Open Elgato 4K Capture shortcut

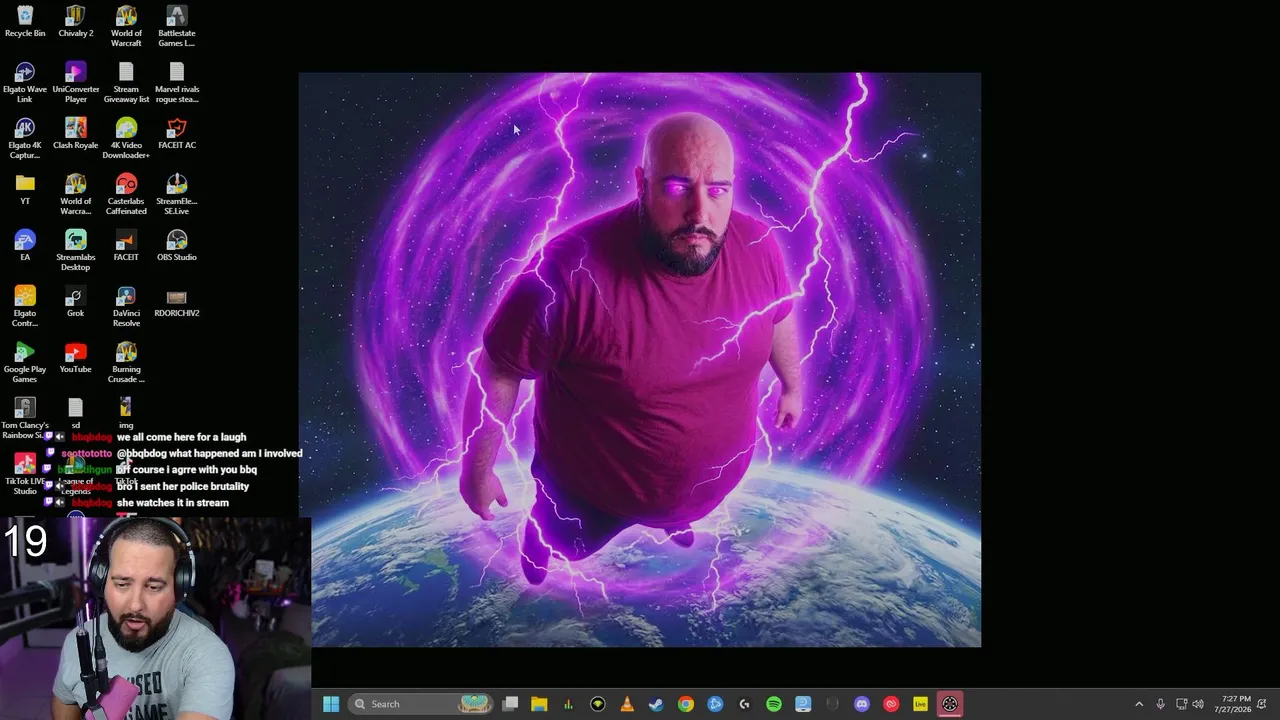[25, 138]
